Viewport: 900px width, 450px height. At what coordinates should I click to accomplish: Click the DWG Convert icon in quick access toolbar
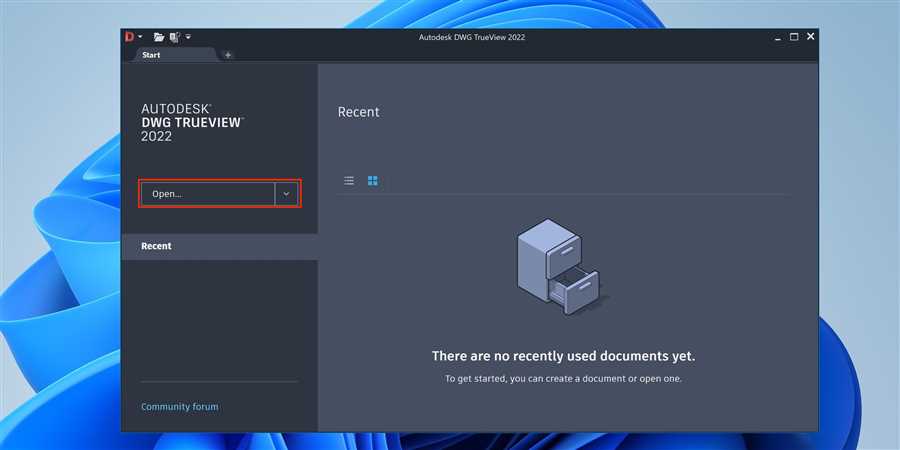click(x=174, y=37)
